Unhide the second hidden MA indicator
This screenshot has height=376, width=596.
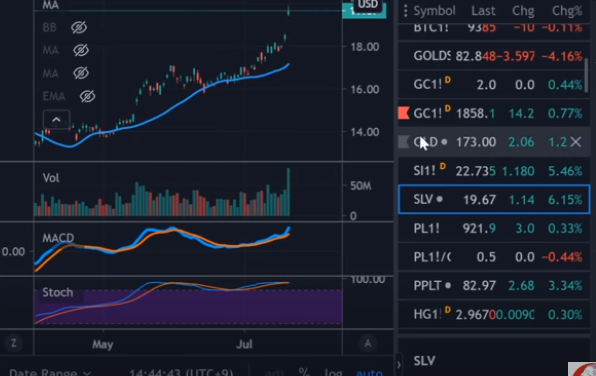coord(81,73)
